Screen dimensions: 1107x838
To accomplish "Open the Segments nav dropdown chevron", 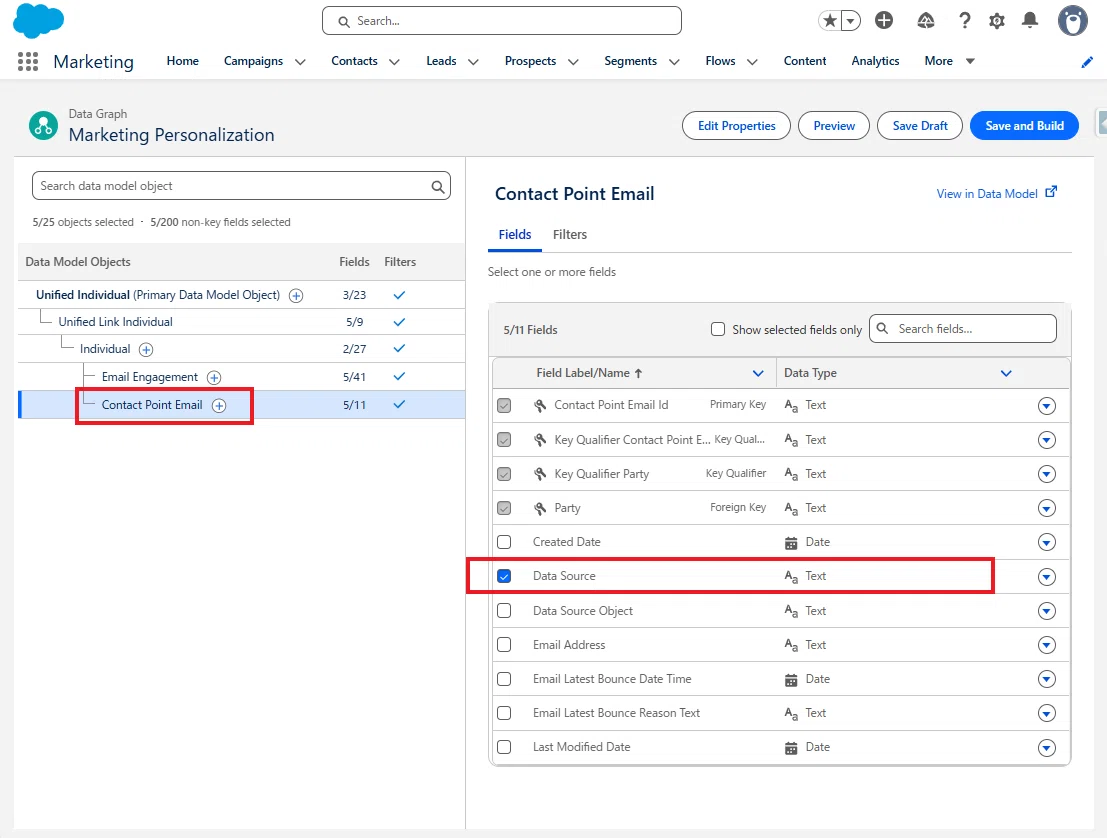I will pos(674,62).
